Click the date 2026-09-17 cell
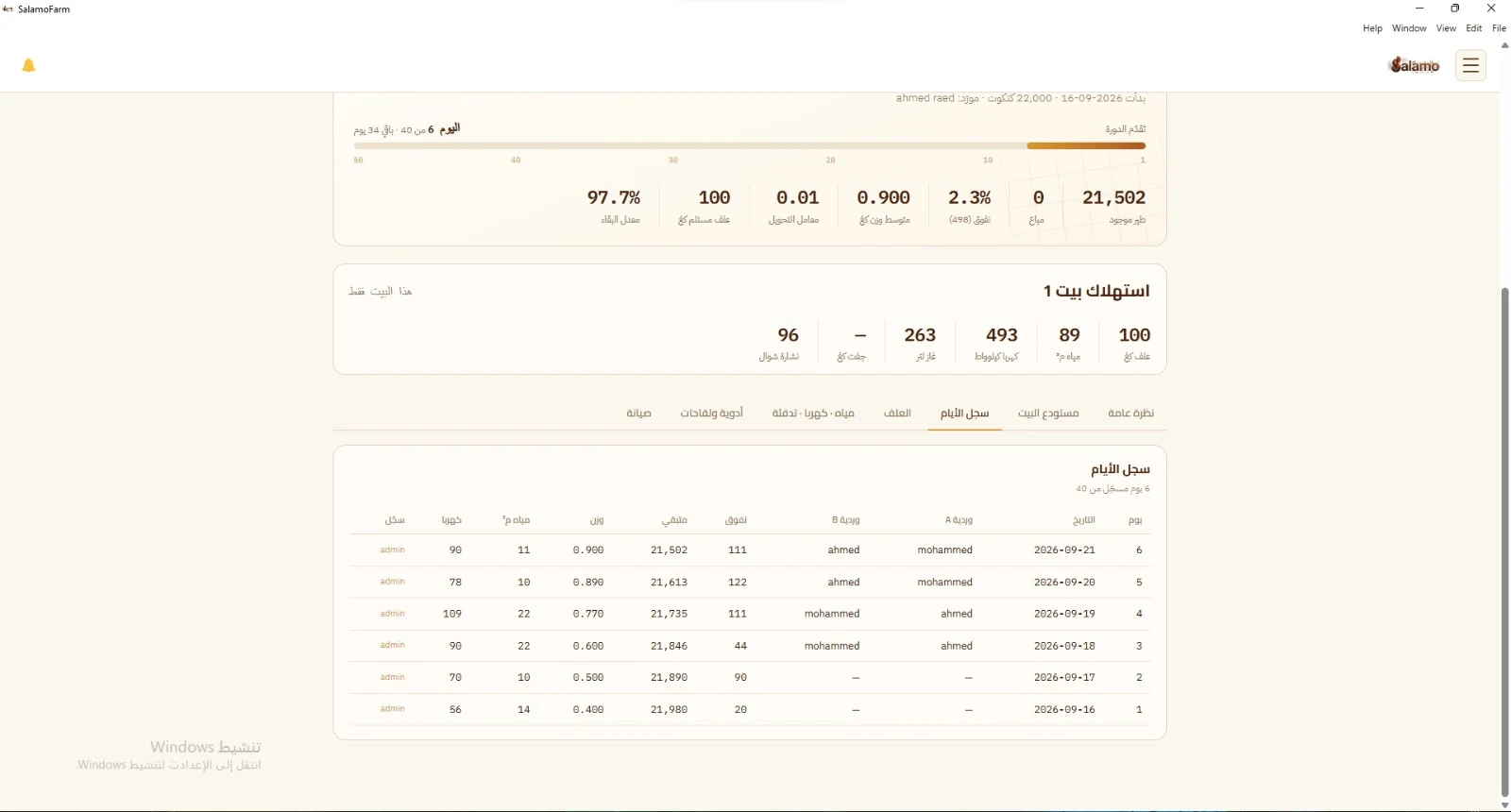1511x812 pixels. [x=1064, y=677]
